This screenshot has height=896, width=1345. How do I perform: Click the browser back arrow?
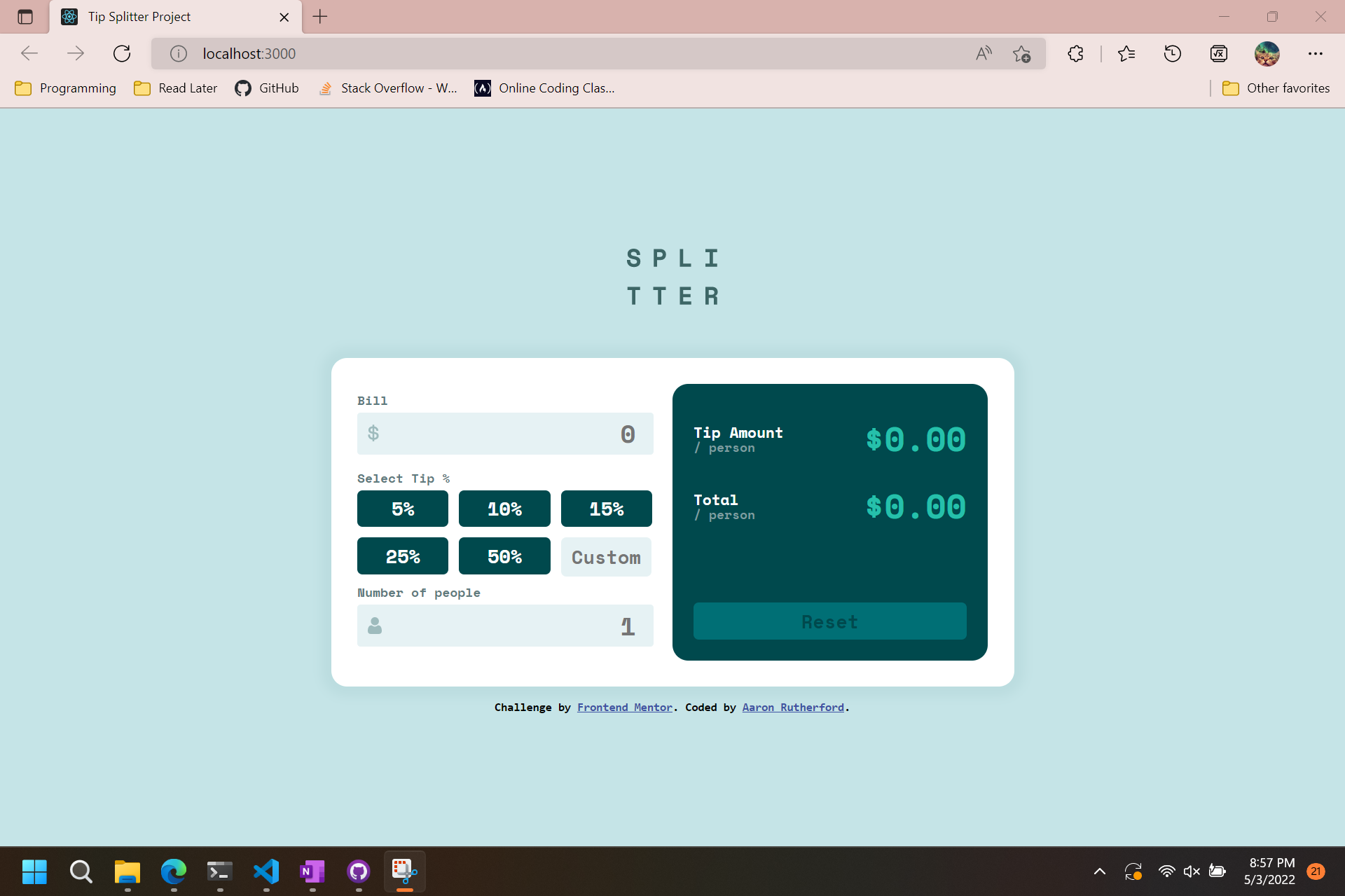[29, 53]
